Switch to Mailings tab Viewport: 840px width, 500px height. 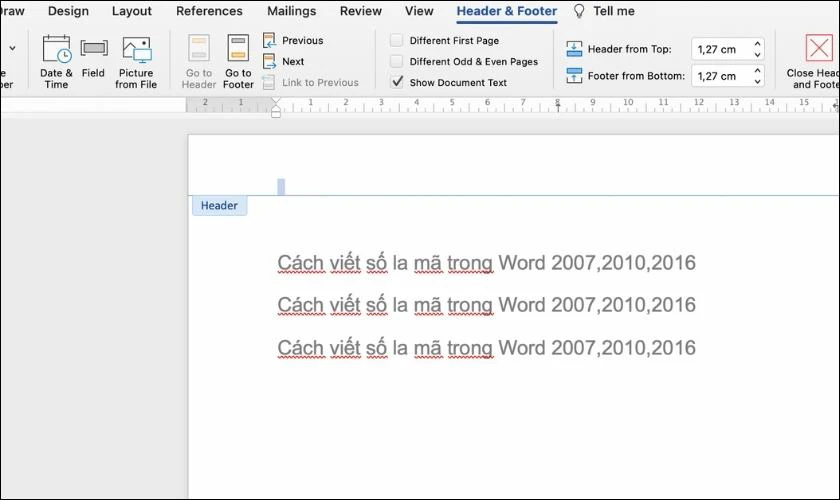[x=291, y=11]
